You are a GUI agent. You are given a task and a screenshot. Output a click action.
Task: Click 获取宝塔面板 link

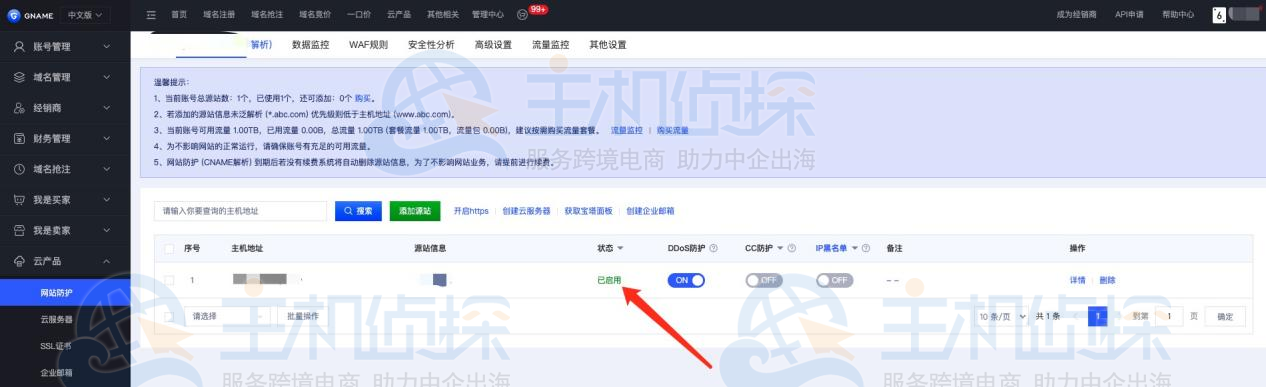click(588, 211)
